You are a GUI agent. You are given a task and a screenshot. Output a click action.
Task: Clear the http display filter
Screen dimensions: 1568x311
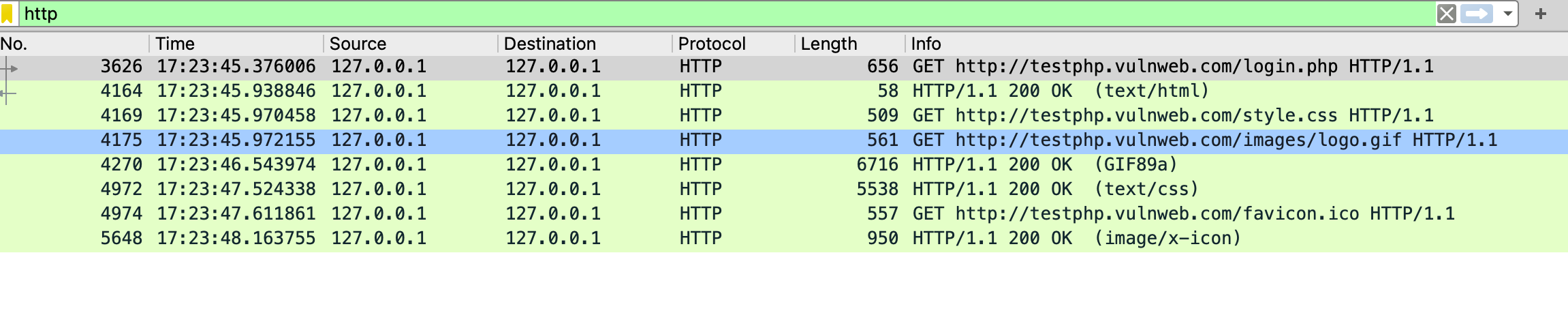[1447, 14]
